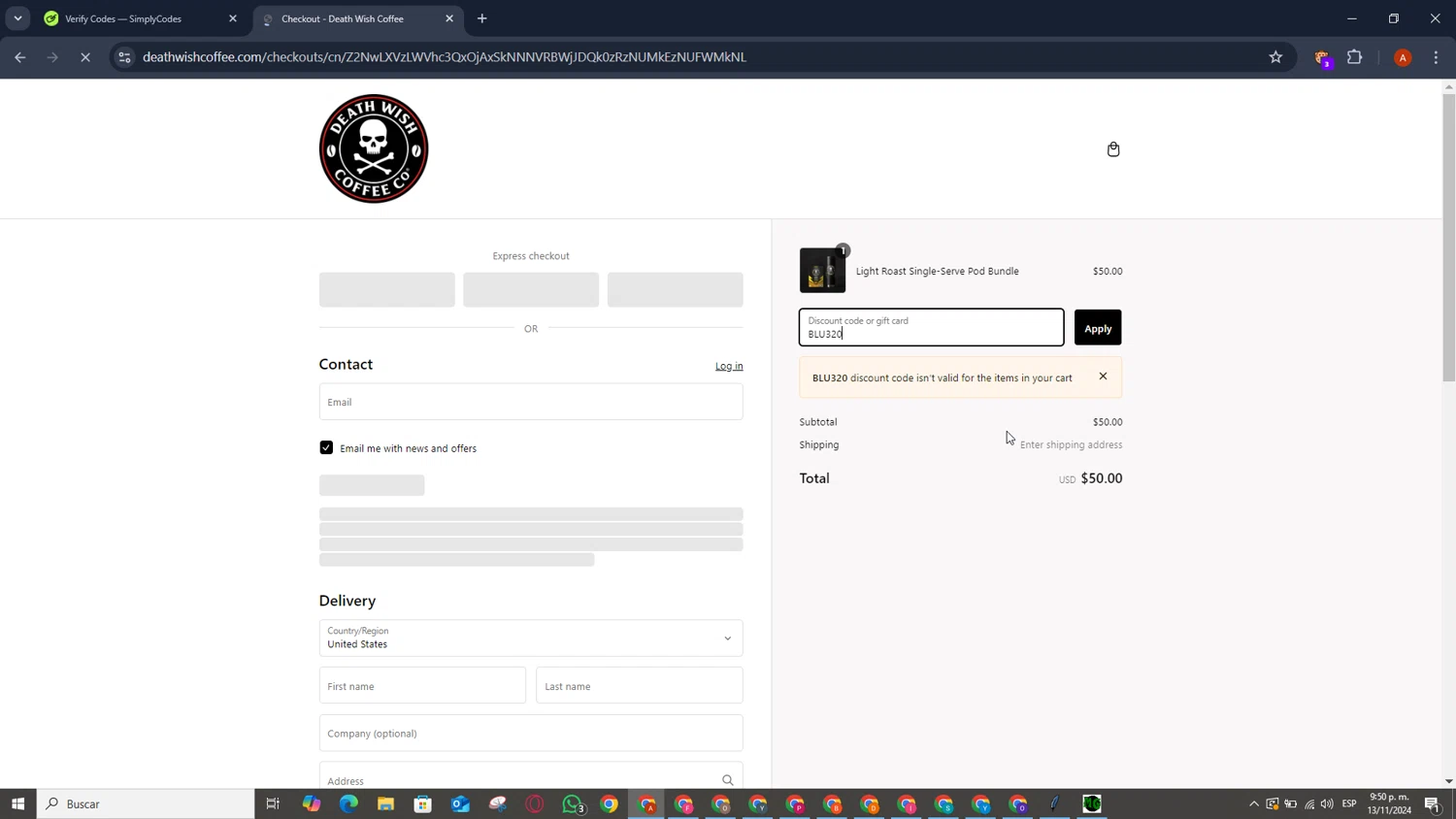1456x819 pixels.
Task: Open the Windows Start menu
Action: tap(17, 803)
